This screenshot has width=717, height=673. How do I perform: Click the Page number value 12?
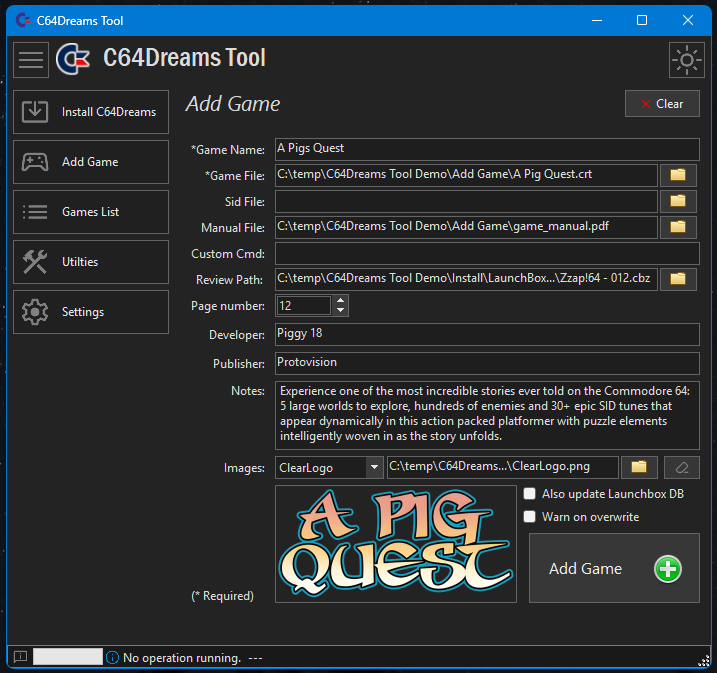304,305
